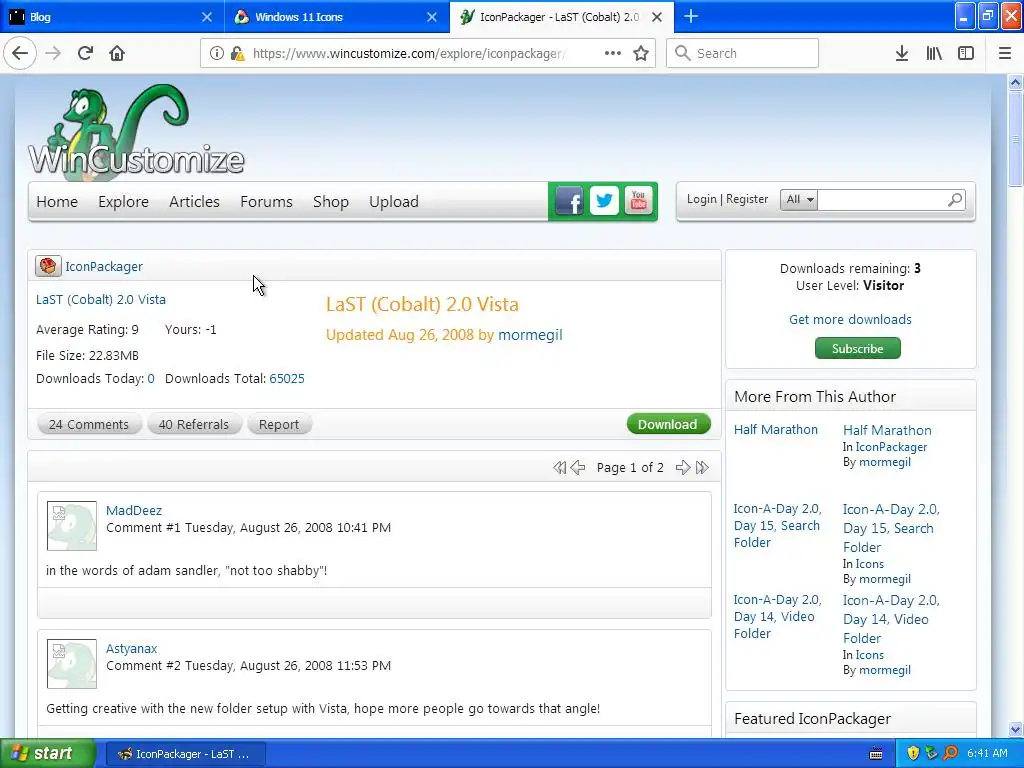
Task: Click the site search magnifier icon
Action: [x=955, y=199]
